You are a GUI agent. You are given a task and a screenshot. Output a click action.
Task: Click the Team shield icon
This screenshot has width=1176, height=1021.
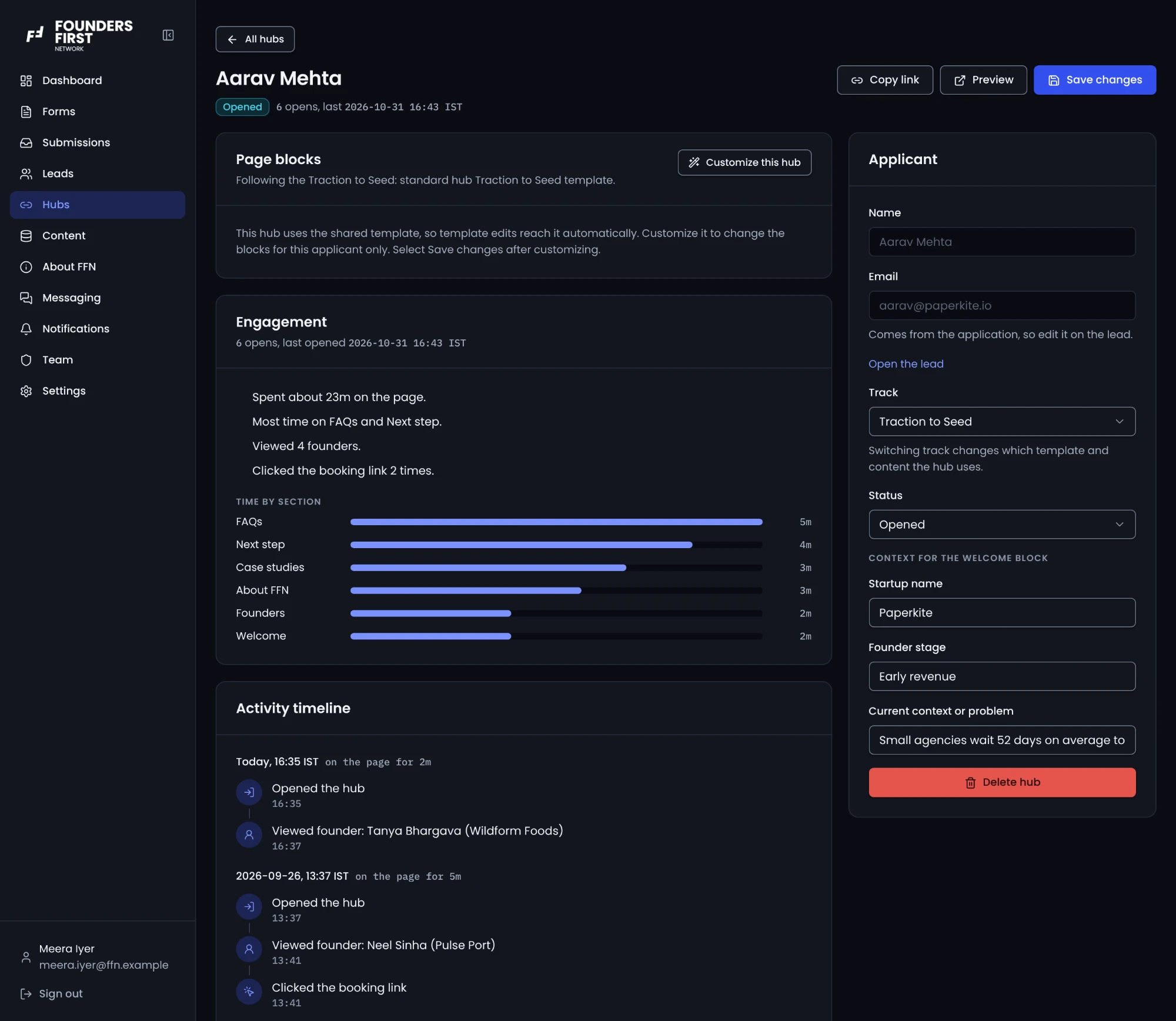coord(26,360)
